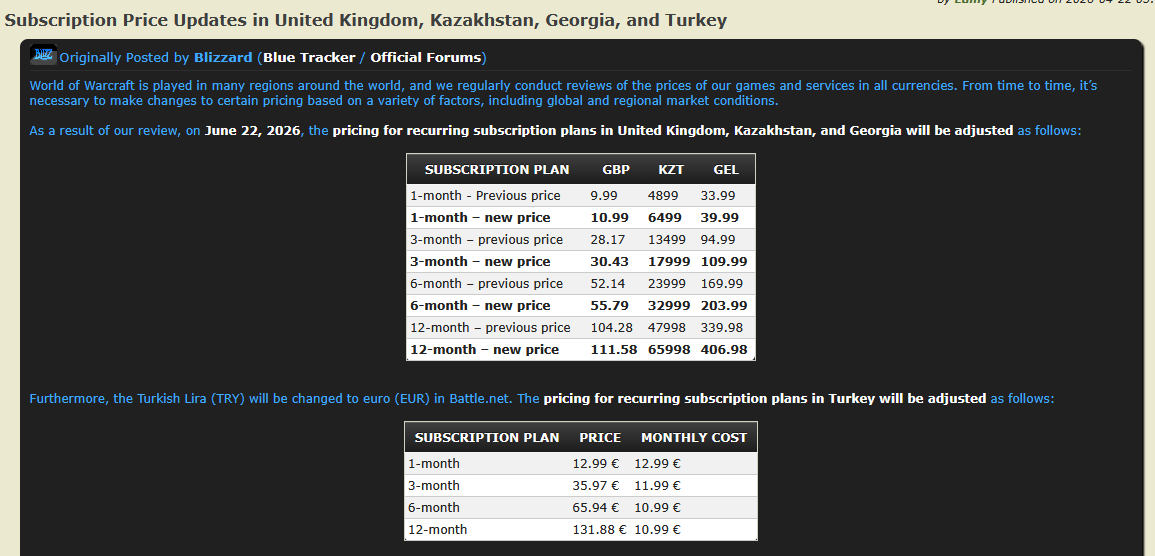Click the 13499 KZT cell
The width and height of the screenshot is (1155, 556).
667,240
